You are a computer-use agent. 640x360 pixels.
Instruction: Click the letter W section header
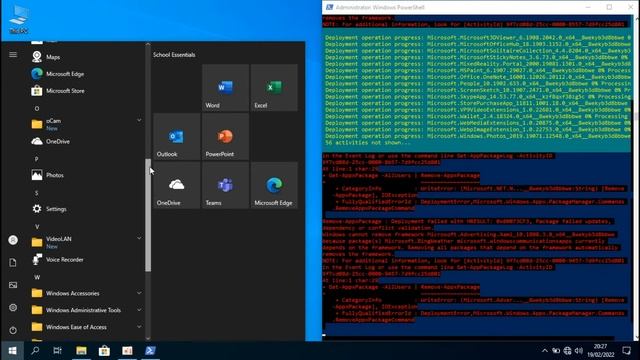tap(37, 277)
